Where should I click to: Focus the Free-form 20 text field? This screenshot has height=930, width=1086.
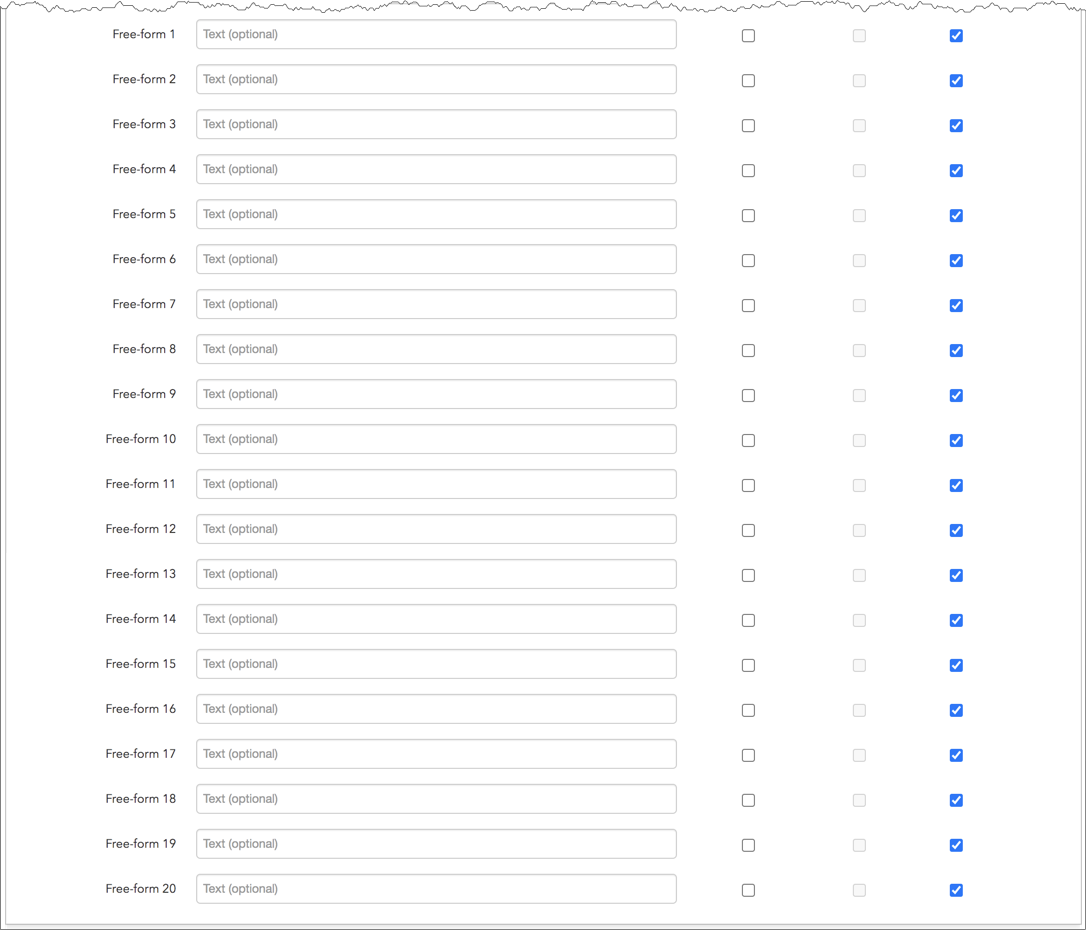(436, 890)
